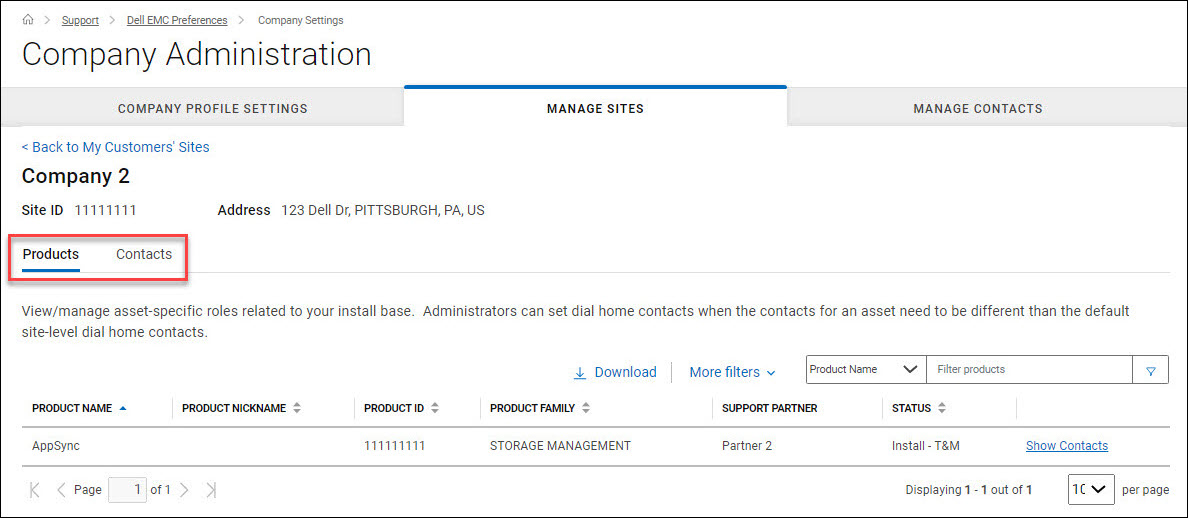Select the Contacts sub-tab
Image resolution: width=1188 pixels, height=518 pixels.
[144, 254]
